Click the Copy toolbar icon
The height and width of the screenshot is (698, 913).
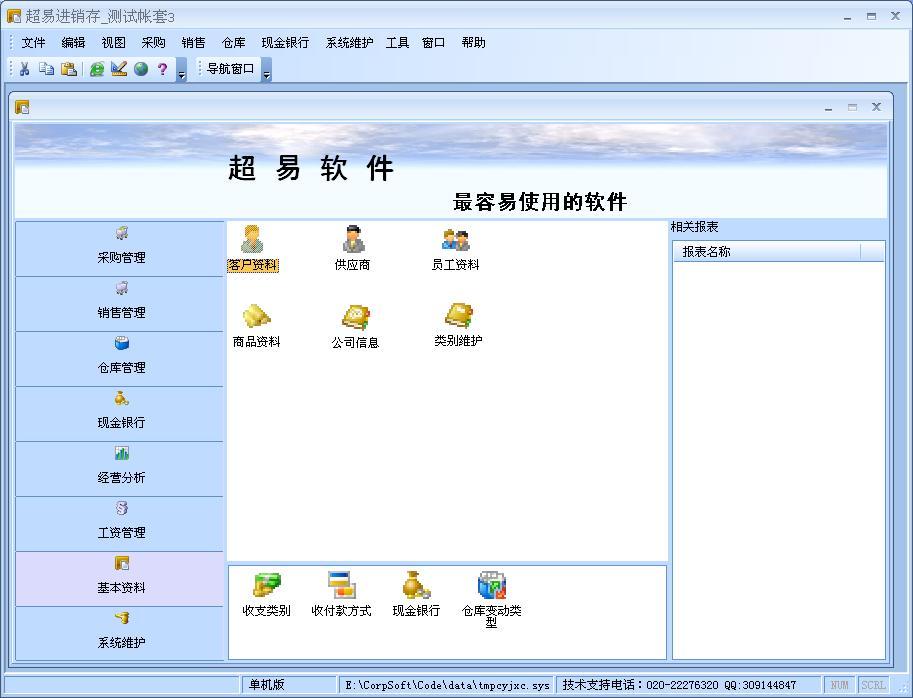coord(47,69)
